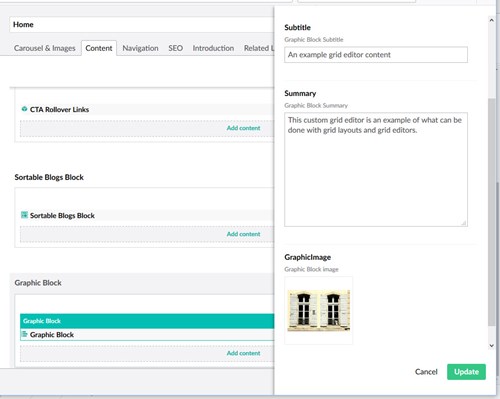Open the partially hidden Related tab
Viewport: 500px width, 399px height.
click(259, 48)
